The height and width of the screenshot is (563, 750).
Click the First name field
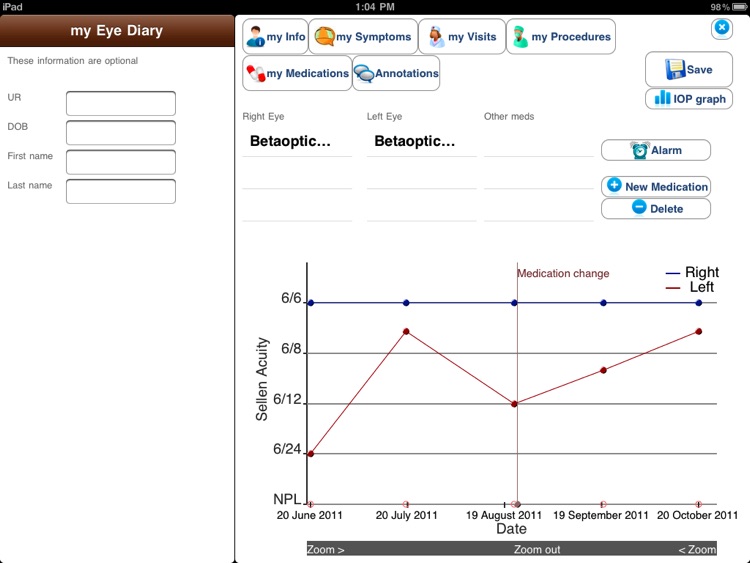click(121, 162)
